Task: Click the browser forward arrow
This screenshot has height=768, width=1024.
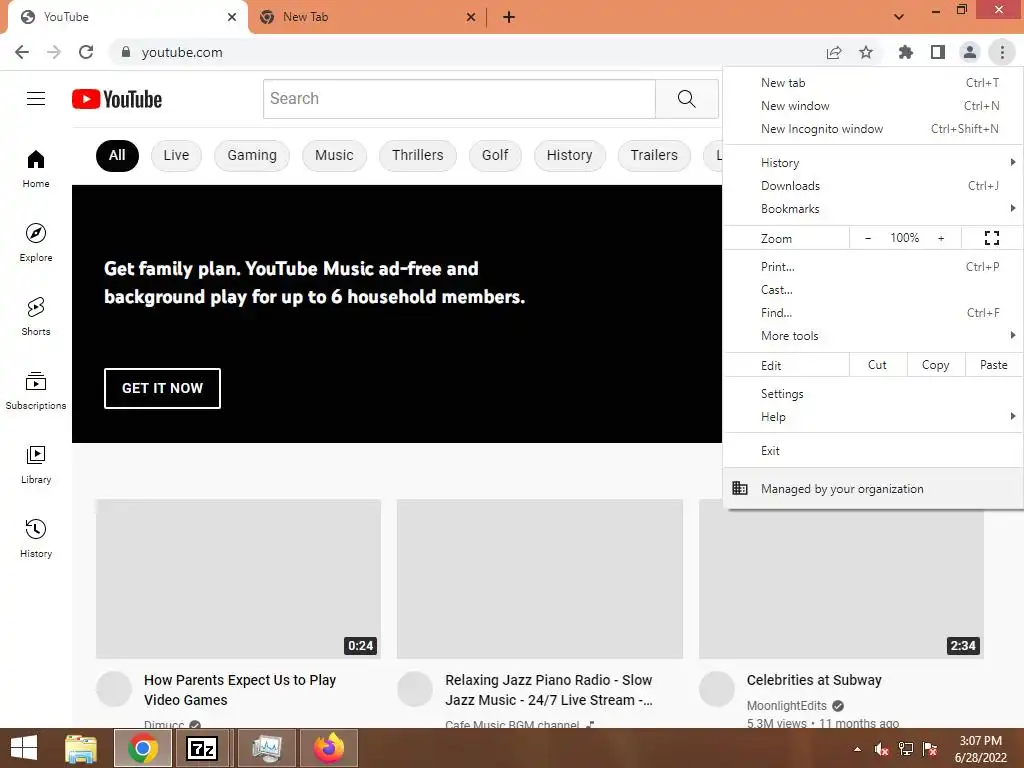Action: tap(54, 52)
